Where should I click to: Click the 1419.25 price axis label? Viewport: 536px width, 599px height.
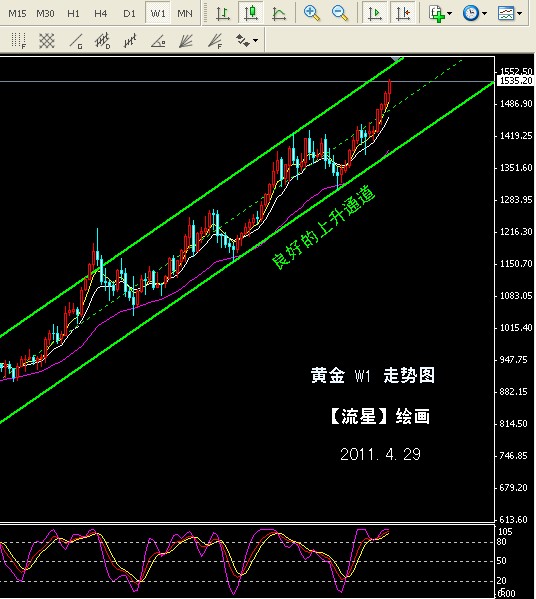pos(516,136)
